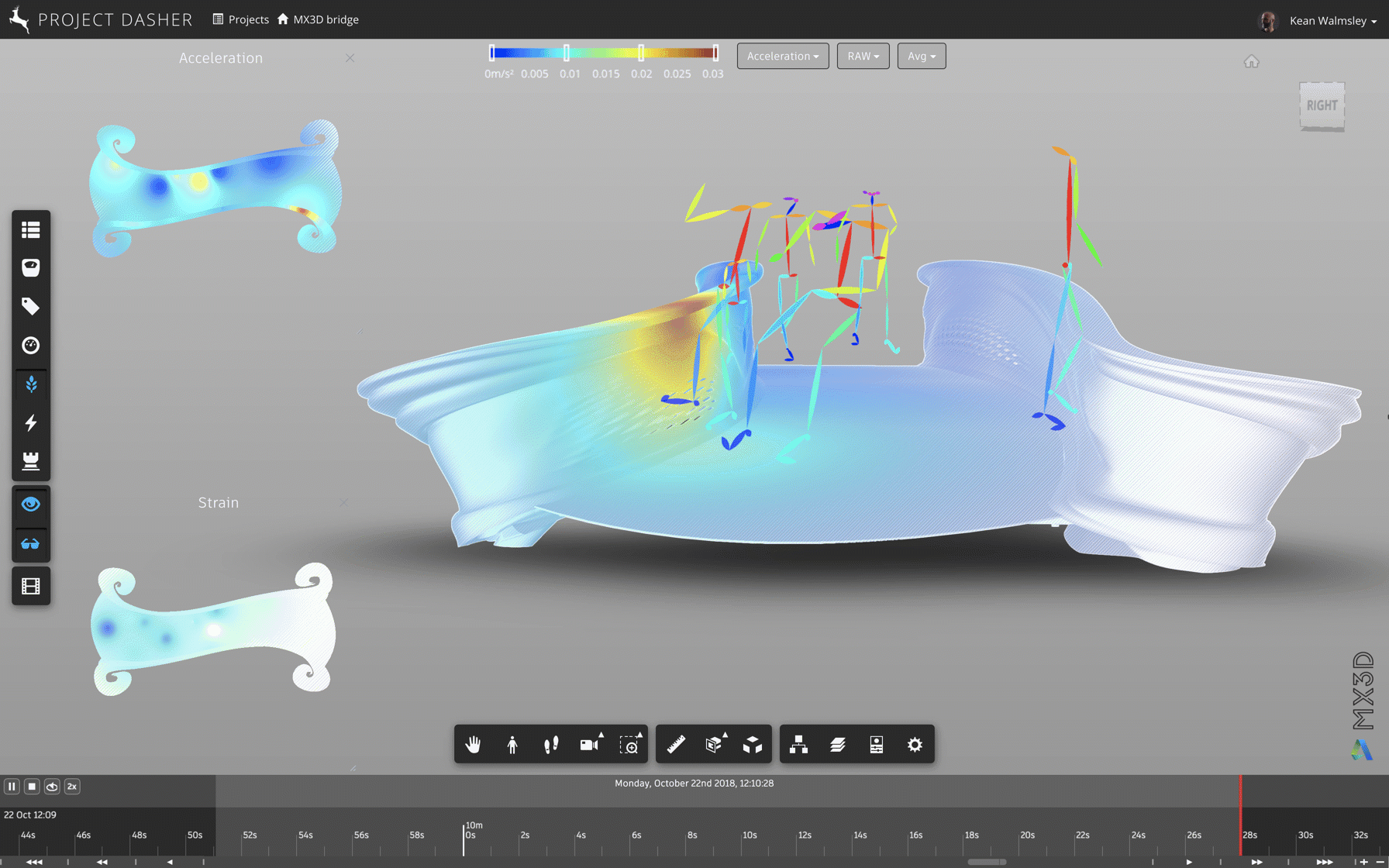Toggle model visibility with the eye icon

tap(30, 505)
